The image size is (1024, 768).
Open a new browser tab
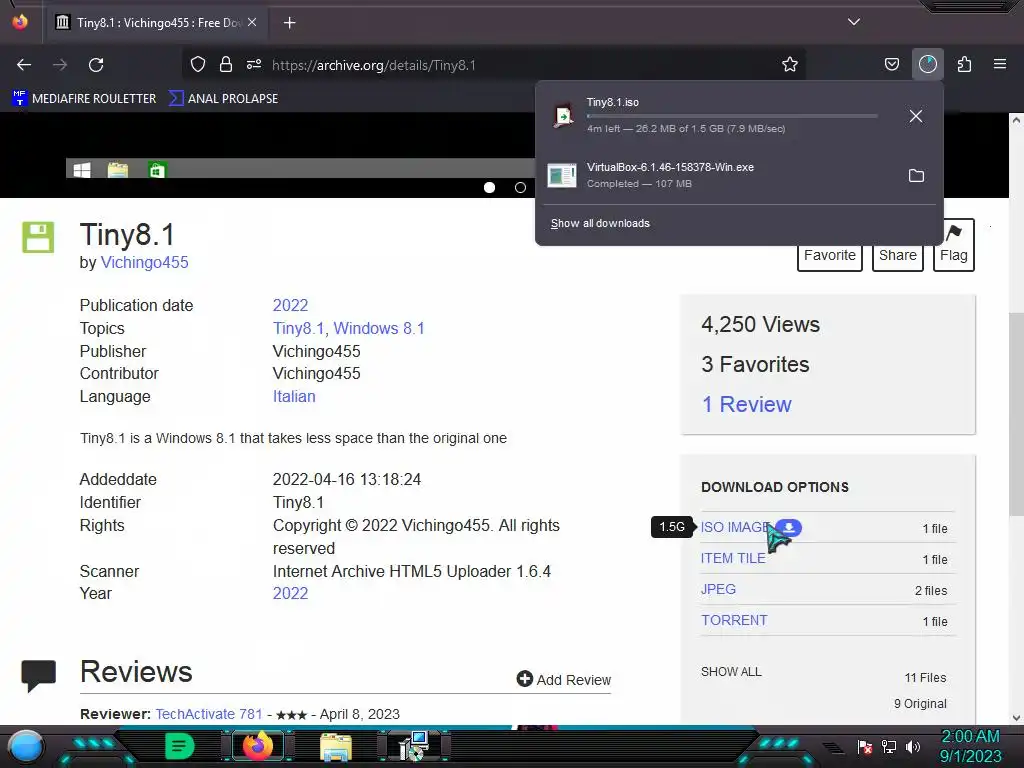(x=289, y=23)
